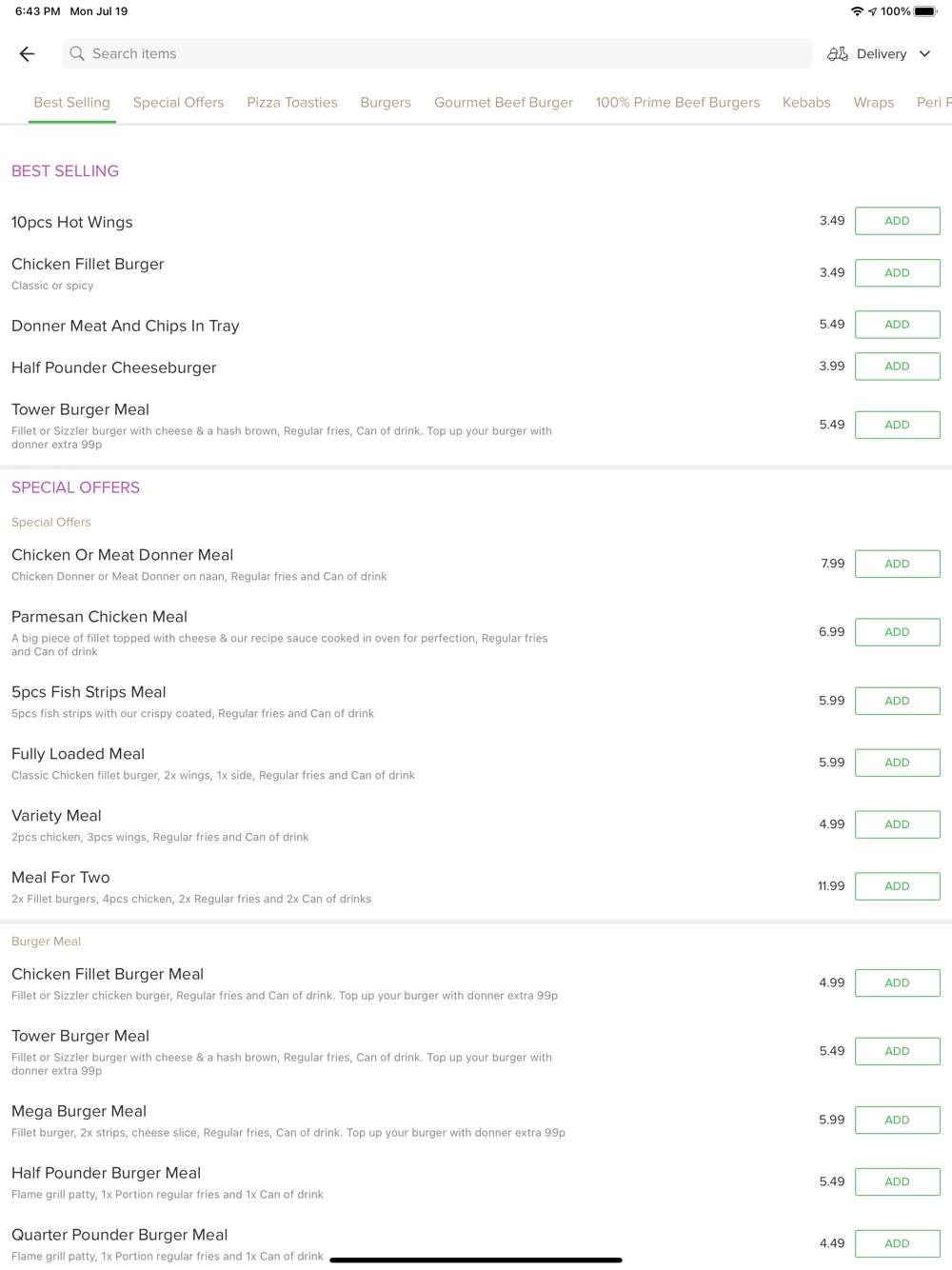Add Meal For Two to basket
Viewport: 952px width, 1270px height.
coord(897,886)
